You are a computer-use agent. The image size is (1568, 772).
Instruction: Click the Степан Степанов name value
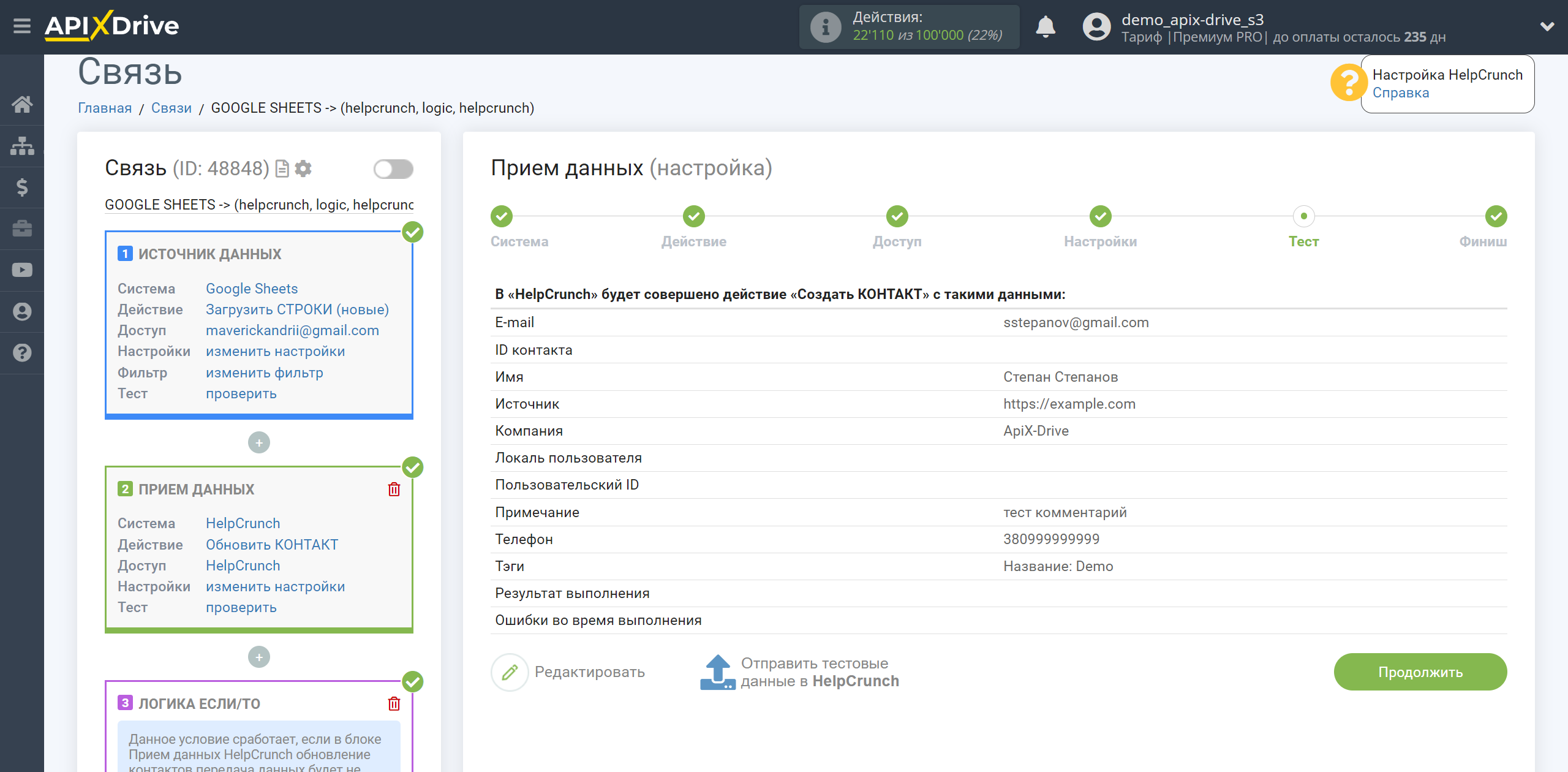tap(1060, 377)
